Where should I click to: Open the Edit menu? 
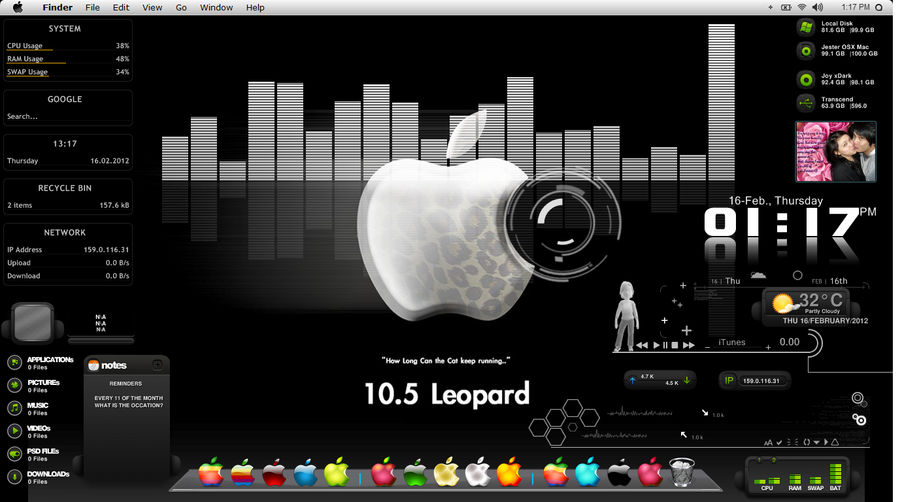pos(121,7)
